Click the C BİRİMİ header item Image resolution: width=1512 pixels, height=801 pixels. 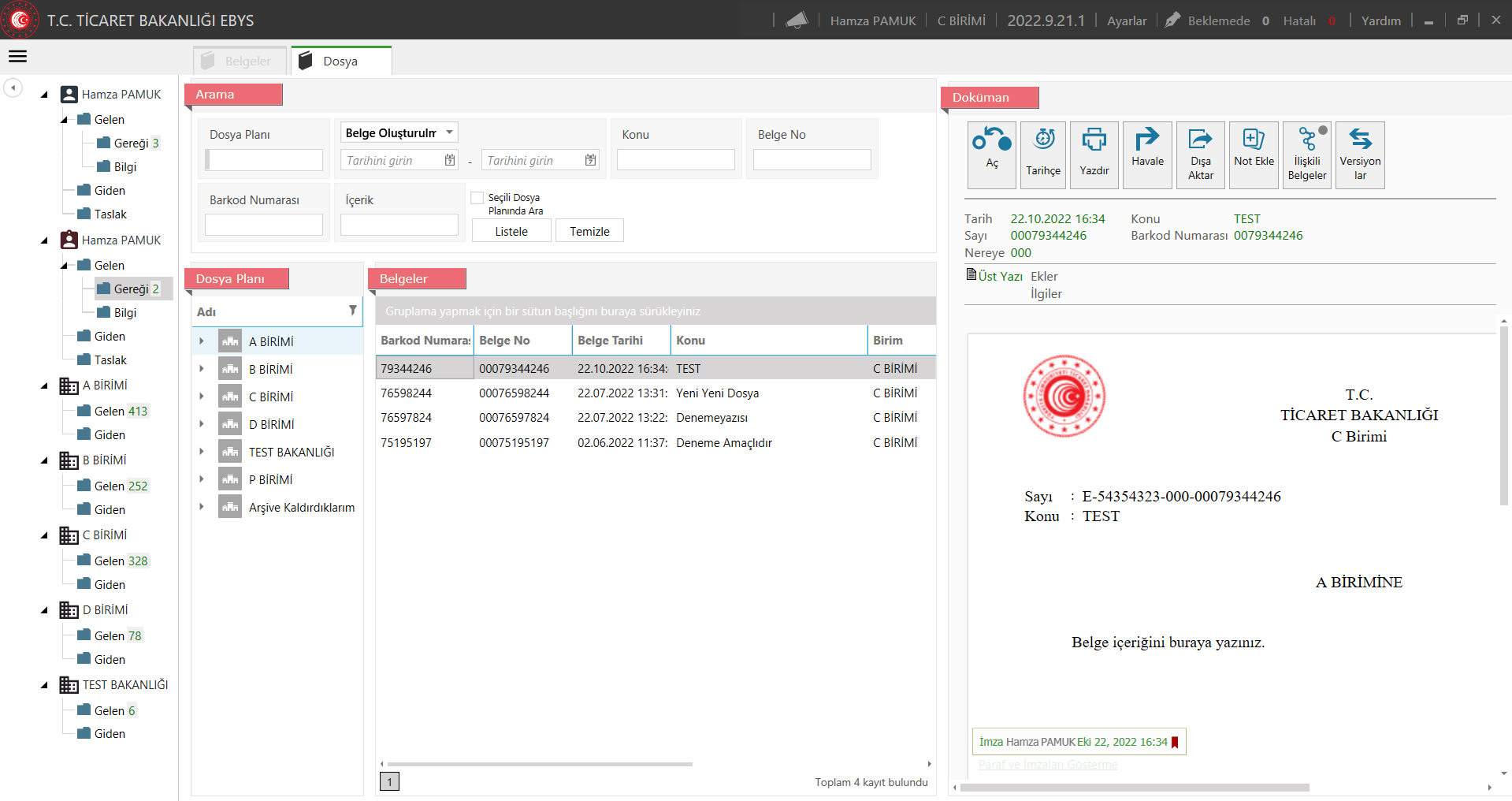point(961,20)
